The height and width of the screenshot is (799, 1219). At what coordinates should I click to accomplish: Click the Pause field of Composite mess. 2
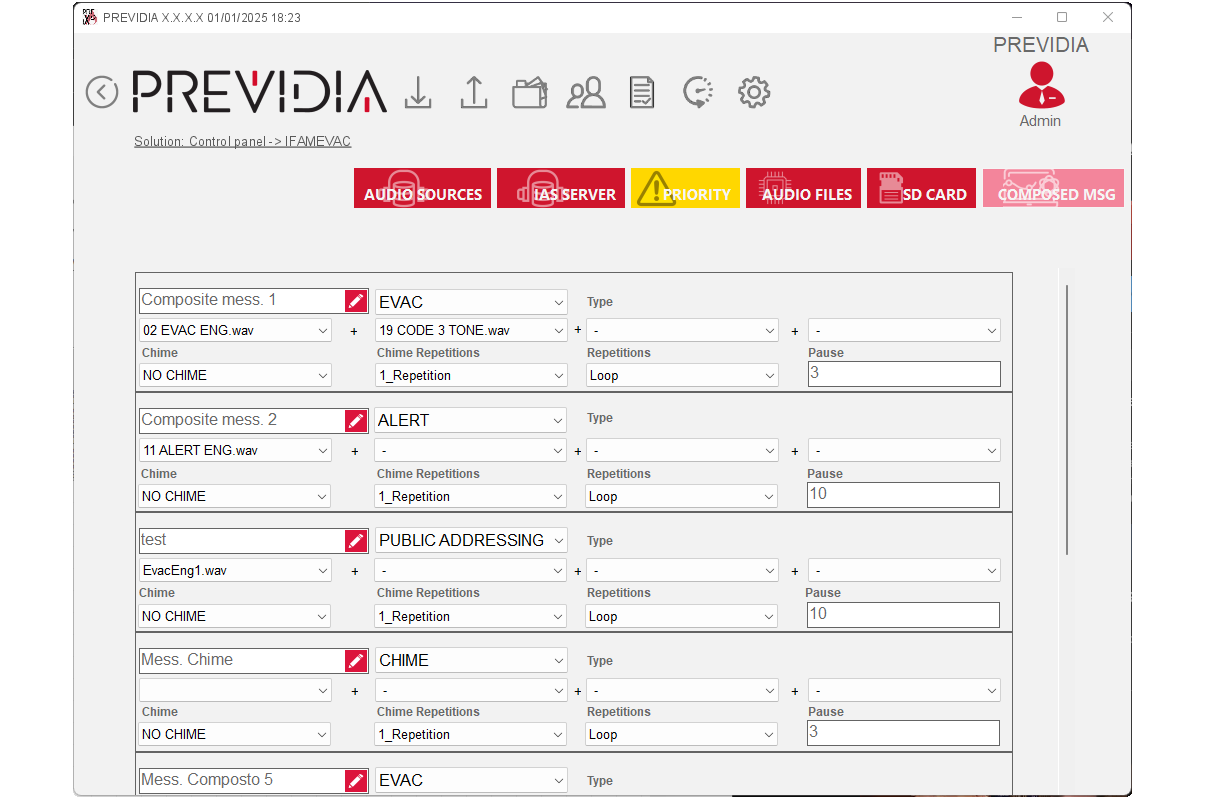903,494
